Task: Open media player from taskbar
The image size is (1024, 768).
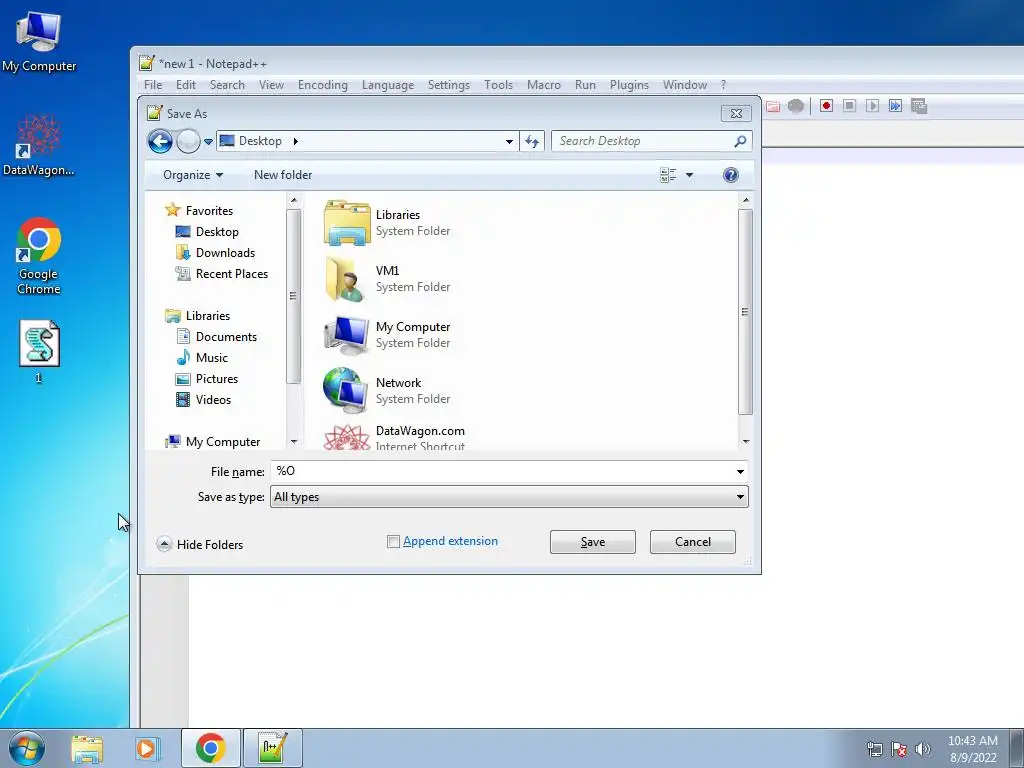Action: pos(148,748)
